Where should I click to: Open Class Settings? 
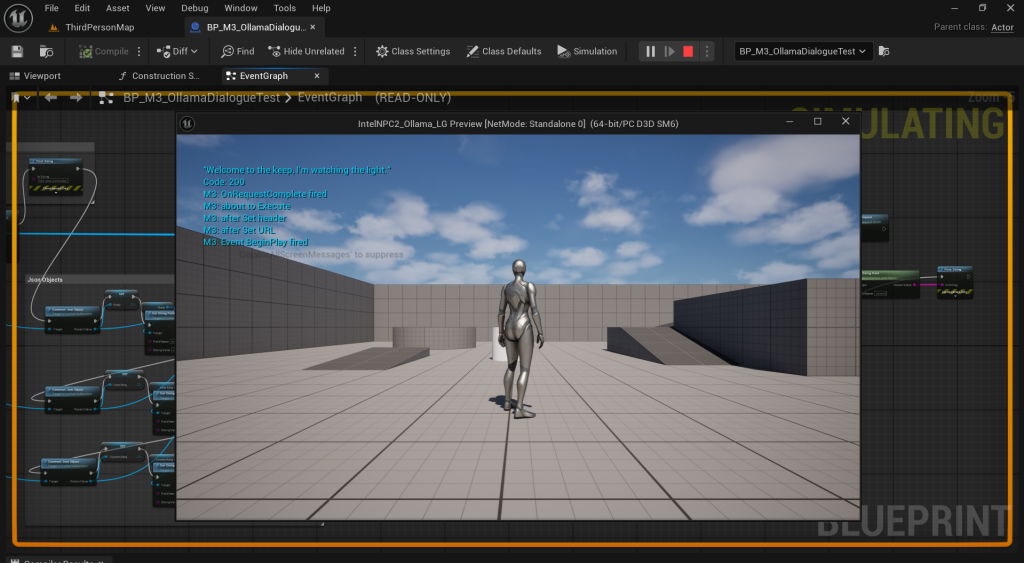[413, 52]
